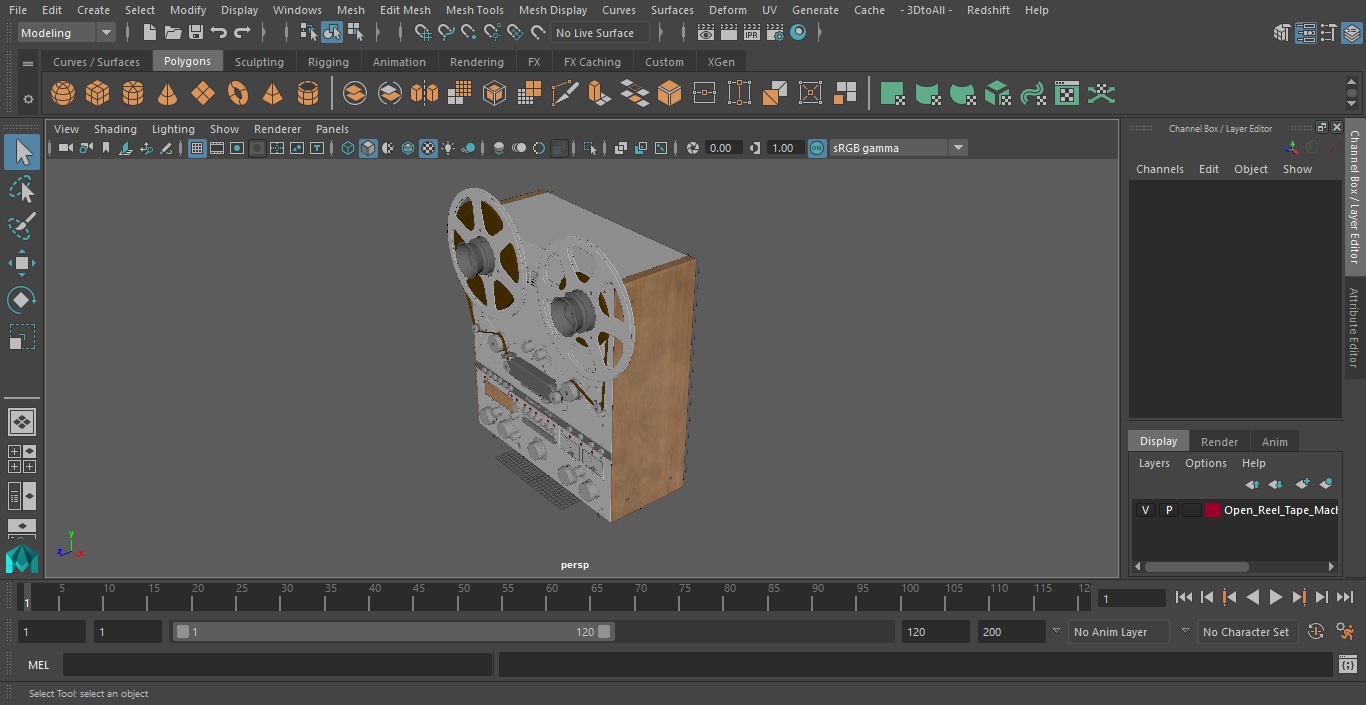Activate the Scale tool in the toolbox
Image resolution: width=1366 pixels, height=705 pixels.
21,337
